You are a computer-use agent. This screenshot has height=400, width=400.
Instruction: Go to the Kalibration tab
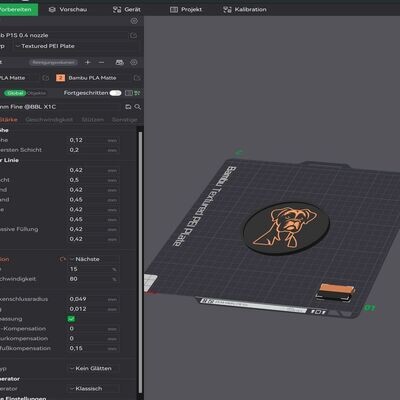tap(245, 9)
